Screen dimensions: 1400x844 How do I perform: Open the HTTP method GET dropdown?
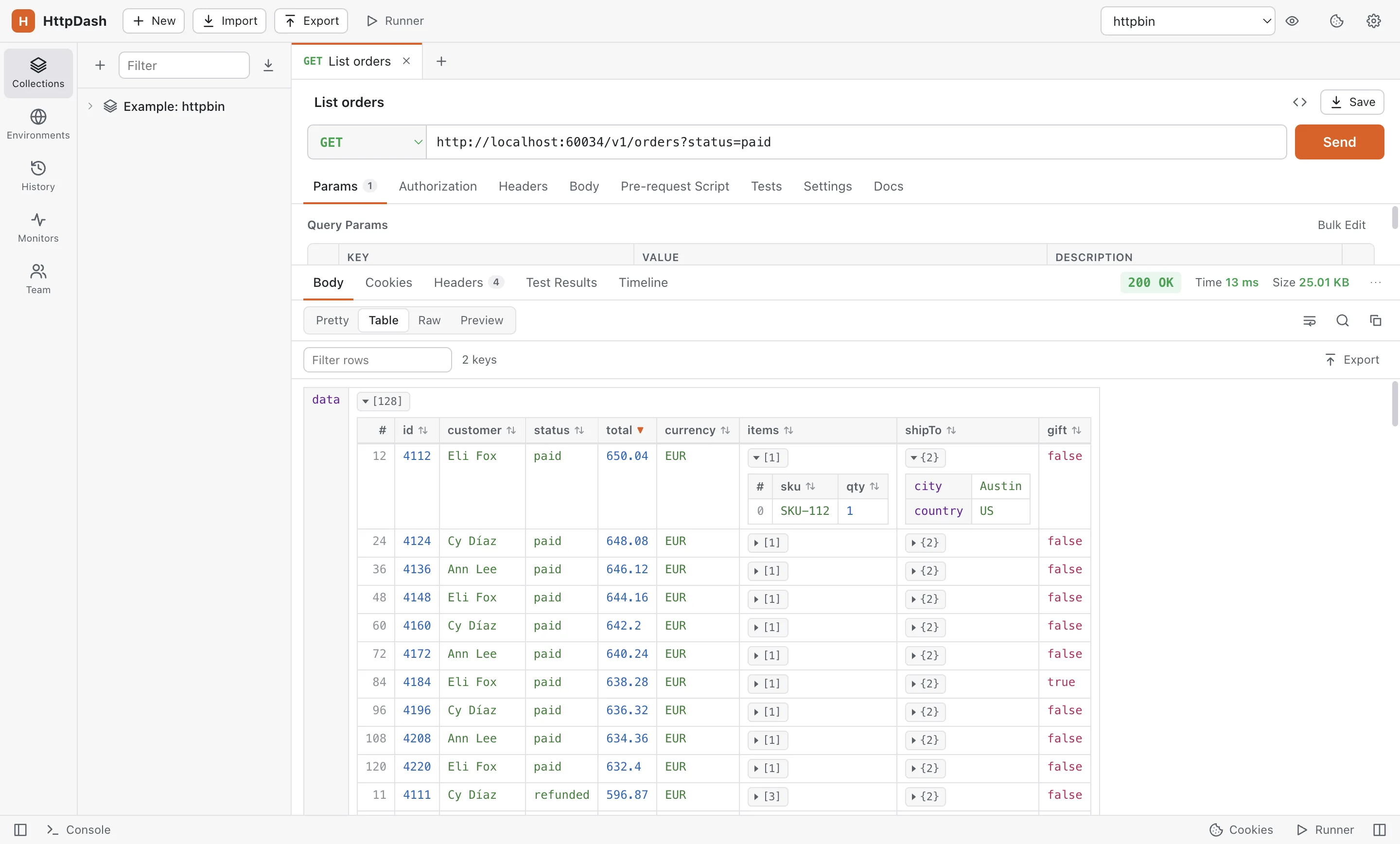[x=367, y=142]
